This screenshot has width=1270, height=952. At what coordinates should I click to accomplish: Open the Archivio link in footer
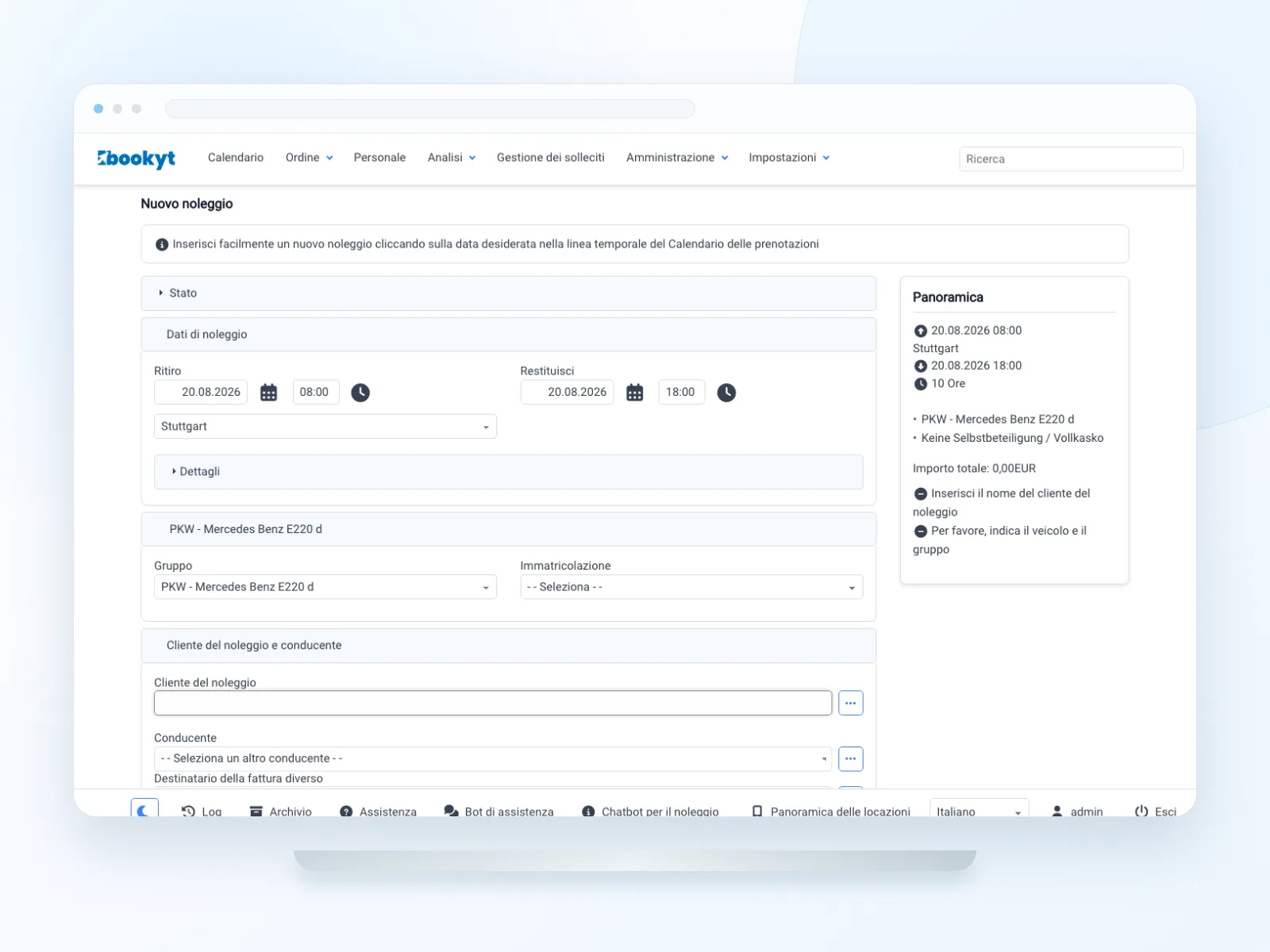[x=281, y=812]
